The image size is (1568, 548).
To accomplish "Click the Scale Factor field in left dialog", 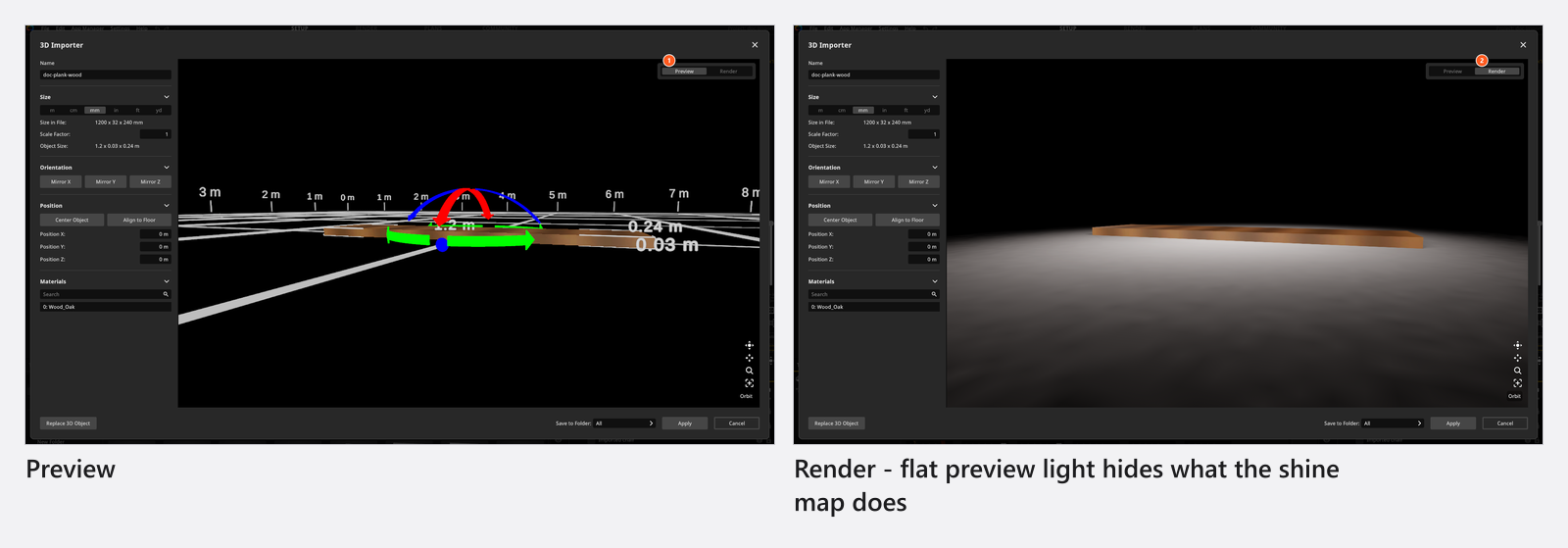I will [x=155, y=134].
